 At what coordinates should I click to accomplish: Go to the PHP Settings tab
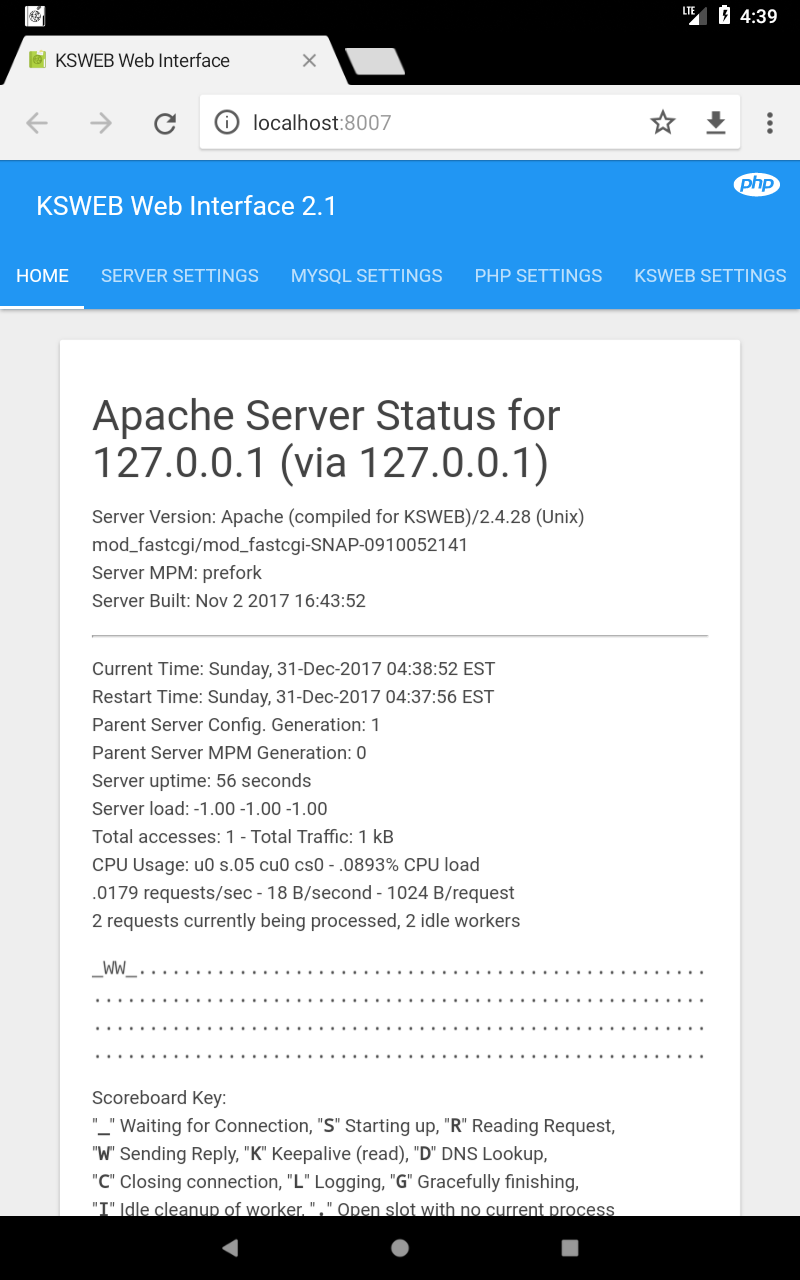pos(538,276)
